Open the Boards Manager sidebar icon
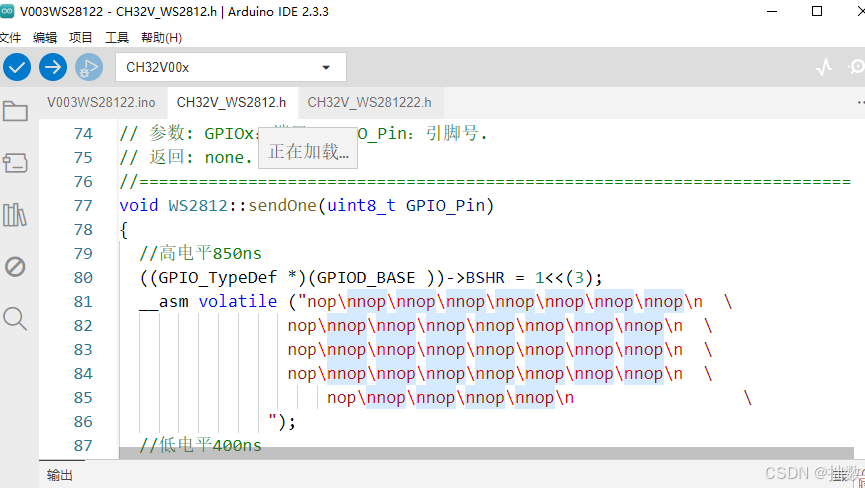This screenshot has width=865, height=488. (15, 163)
